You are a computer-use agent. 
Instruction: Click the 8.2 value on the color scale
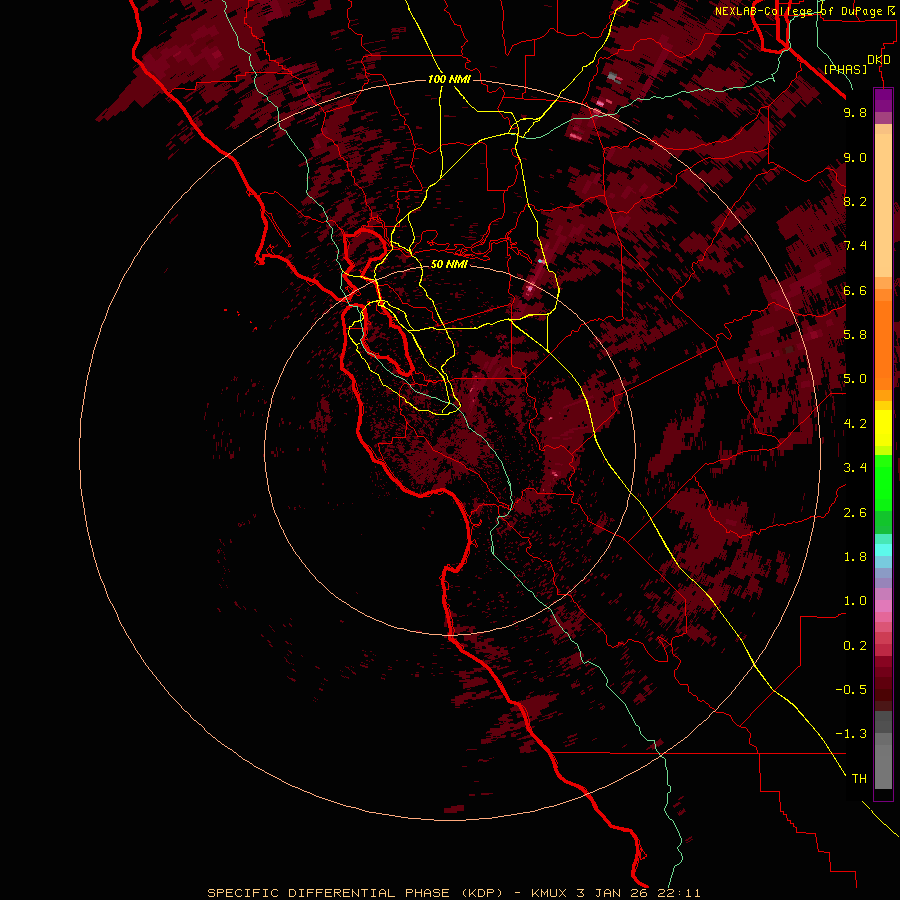tap(855, 201)
